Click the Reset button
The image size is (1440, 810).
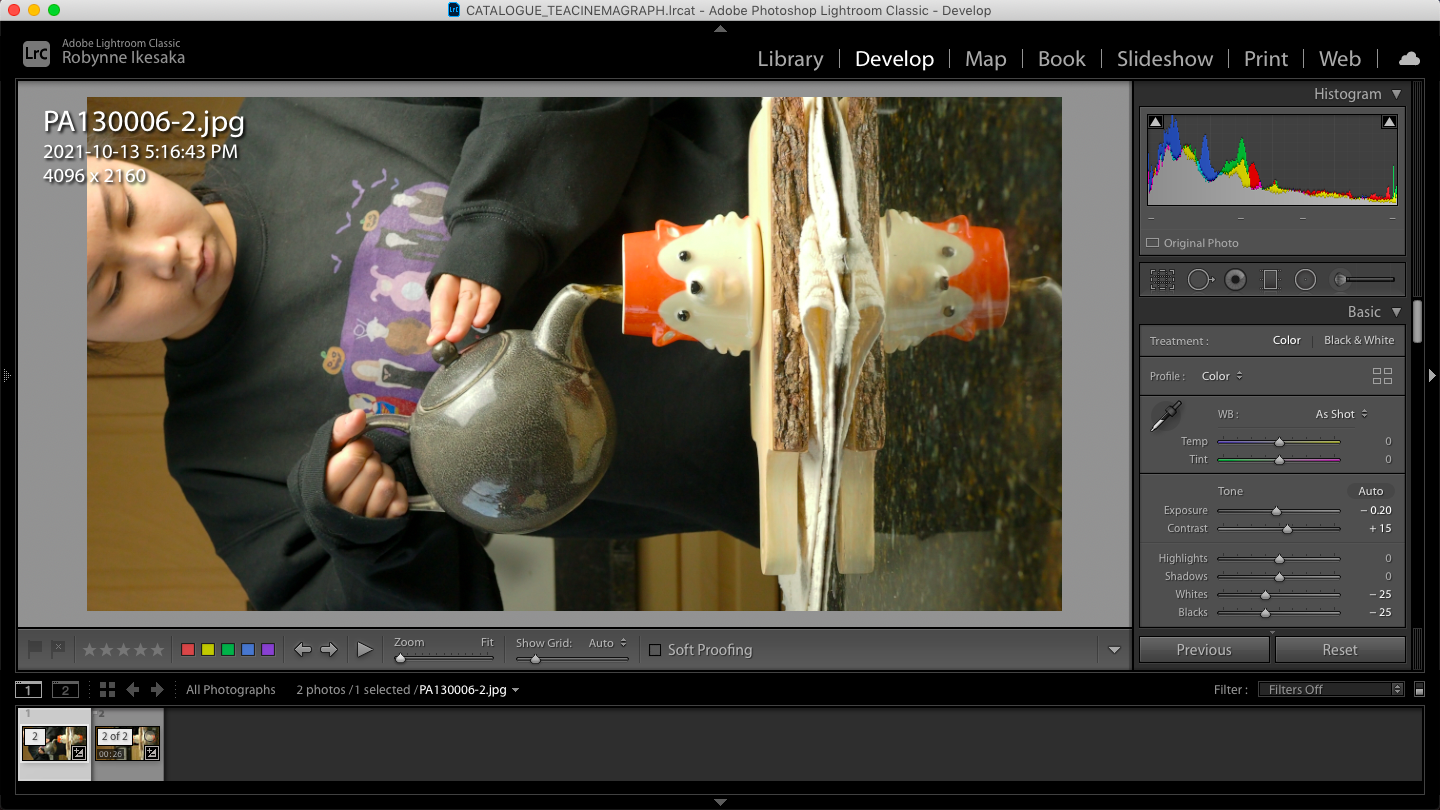point(1340,649)
